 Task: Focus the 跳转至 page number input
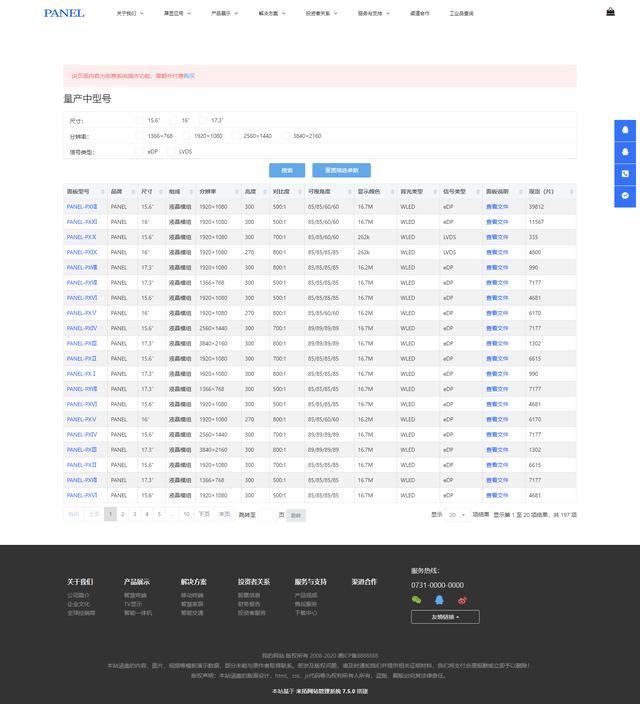pyautogui.click(x=267, y=515)
